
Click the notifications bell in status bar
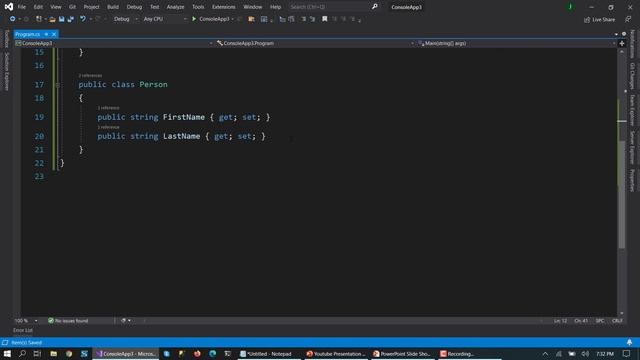(629, 342)
